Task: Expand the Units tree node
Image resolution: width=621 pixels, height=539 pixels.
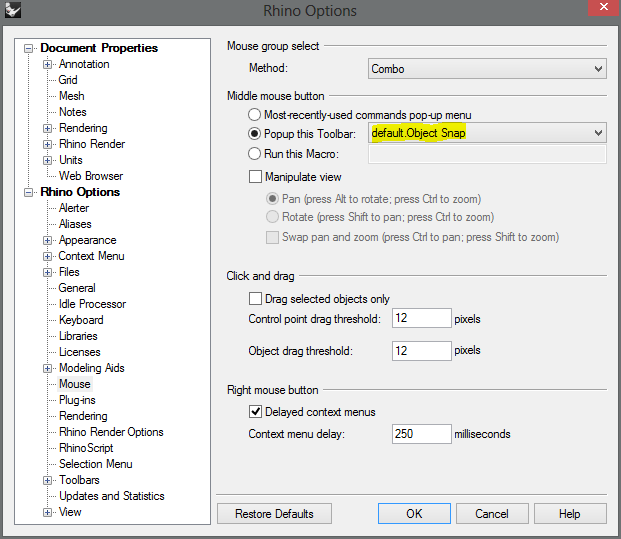Action: (x=48, y=160)
